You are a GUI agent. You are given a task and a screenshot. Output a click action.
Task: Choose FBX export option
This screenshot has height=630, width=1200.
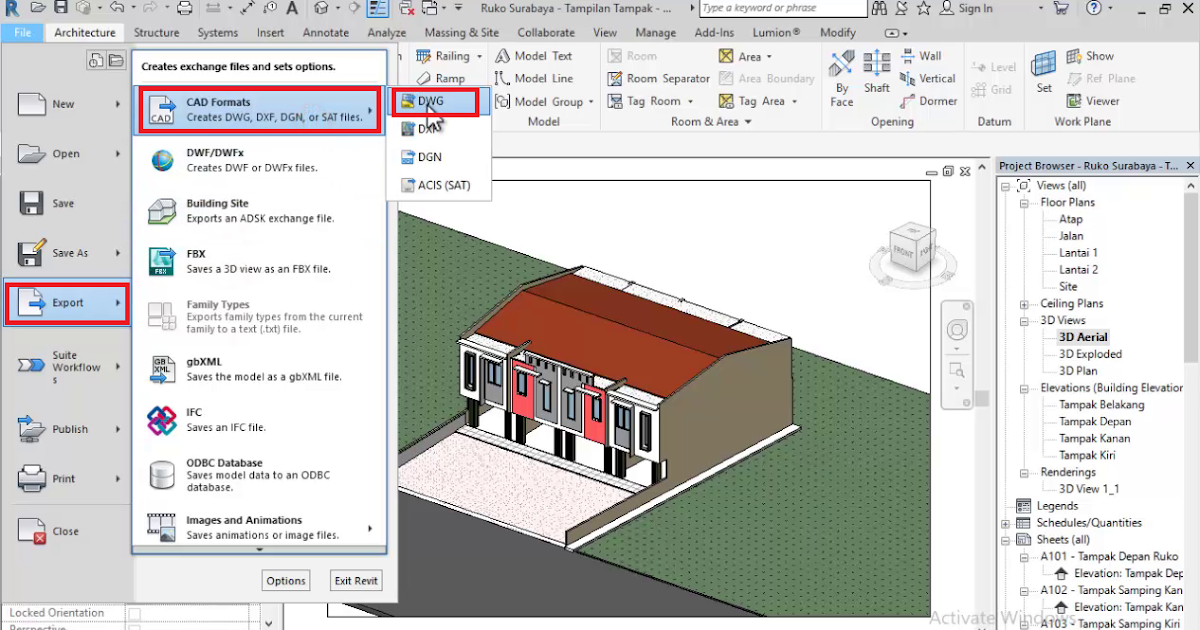click(x=259, y=262)
